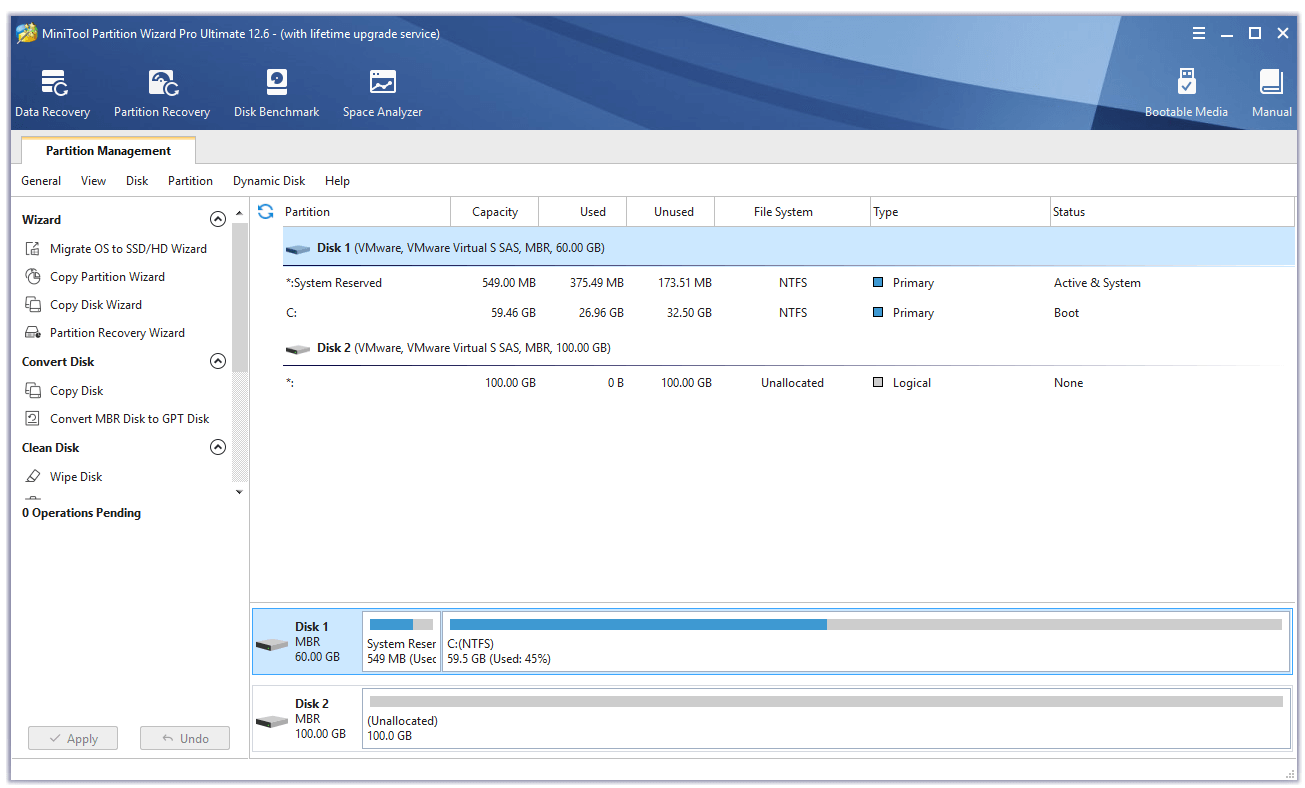The image size is (1305, 788).
Task: Click the Disk 2 drive icon in disk map
Action: (x=271, y=721)
